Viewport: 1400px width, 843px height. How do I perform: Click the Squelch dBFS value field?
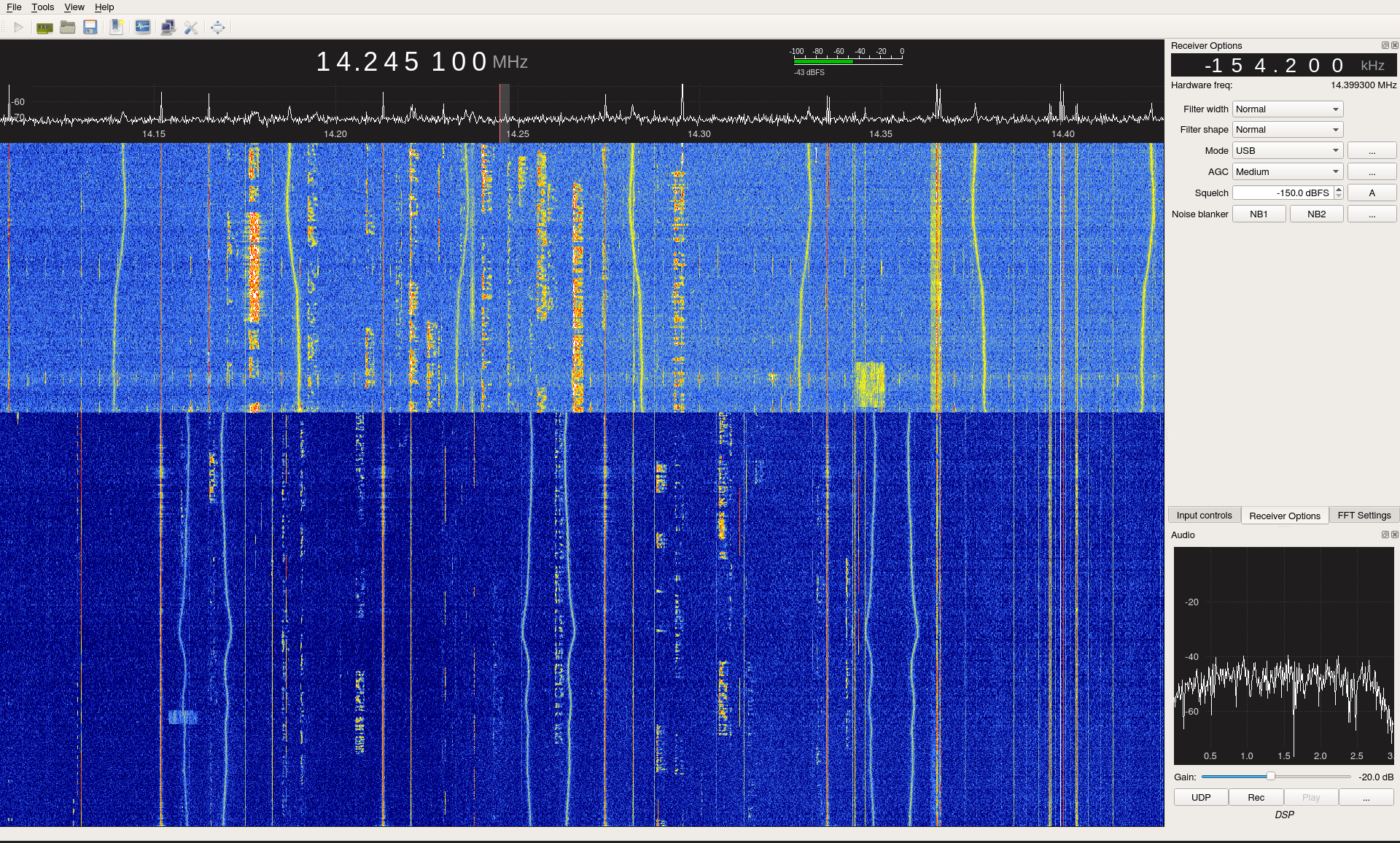pos(1283,193)
